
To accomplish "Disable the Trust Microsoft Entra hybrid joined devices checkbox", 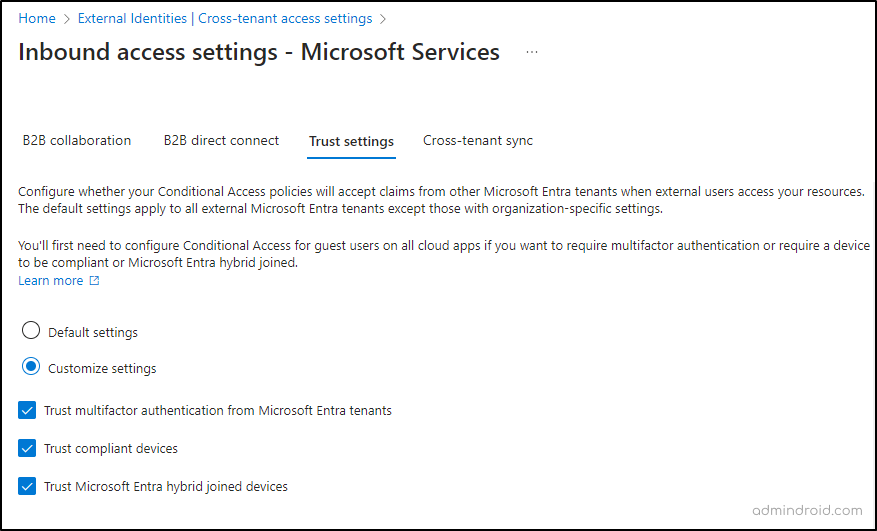I will [27, 486].
